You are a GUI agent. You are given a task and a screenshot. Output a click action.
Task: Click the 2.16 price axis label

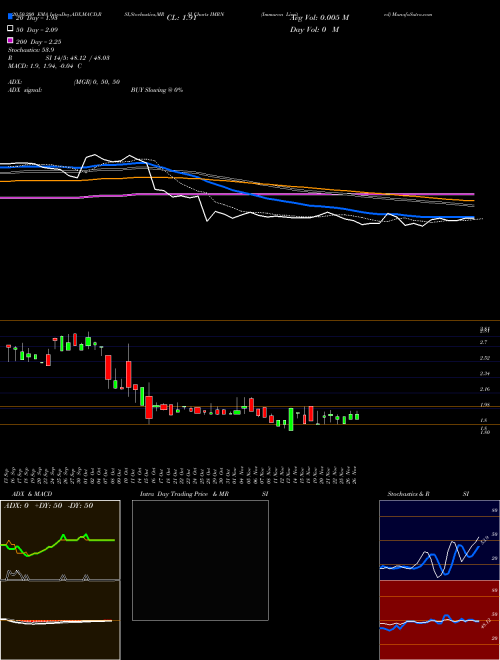pyautogui.click(x=484, y=389)
